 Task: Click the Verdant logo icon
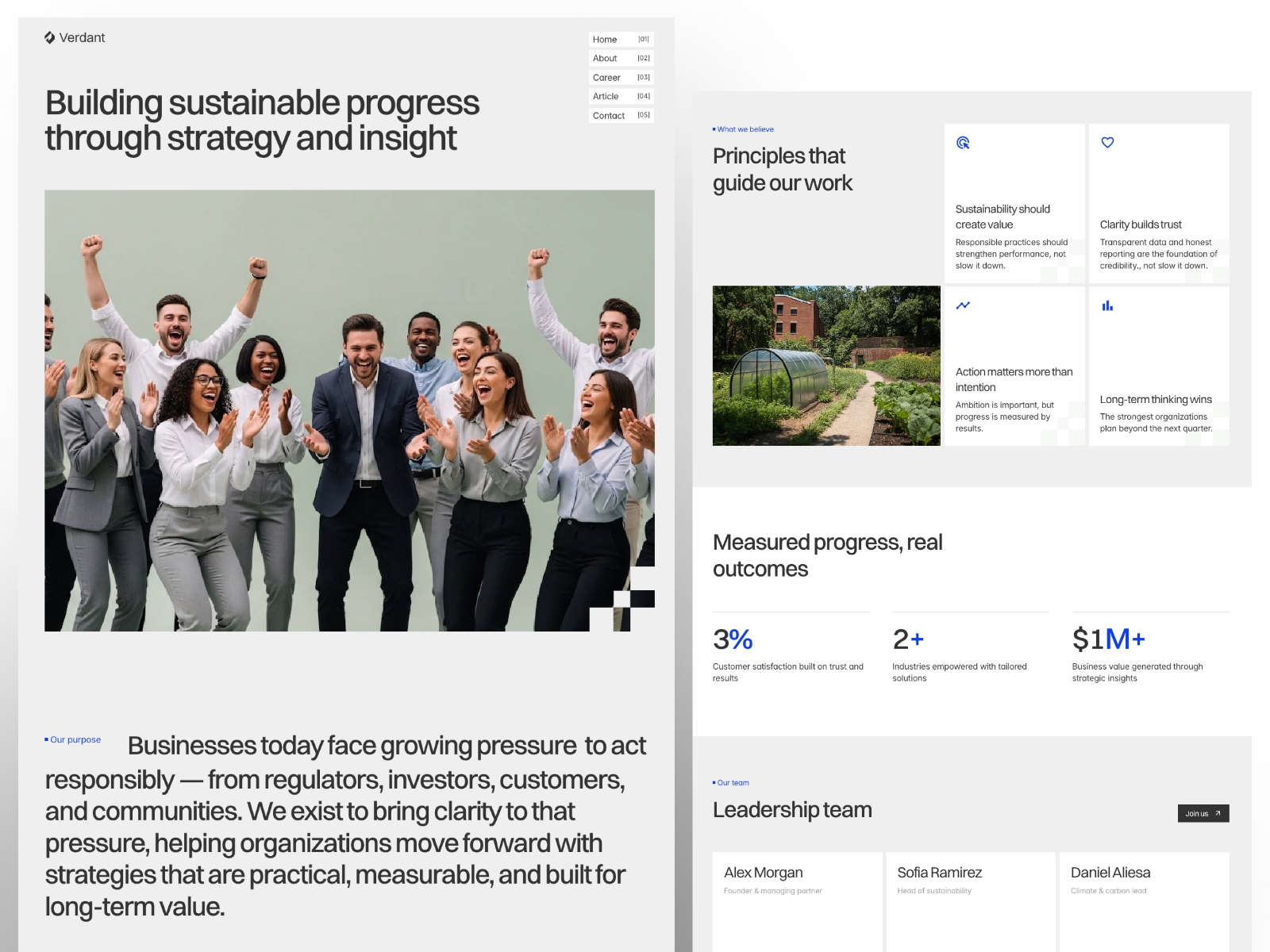click(50, 37)
